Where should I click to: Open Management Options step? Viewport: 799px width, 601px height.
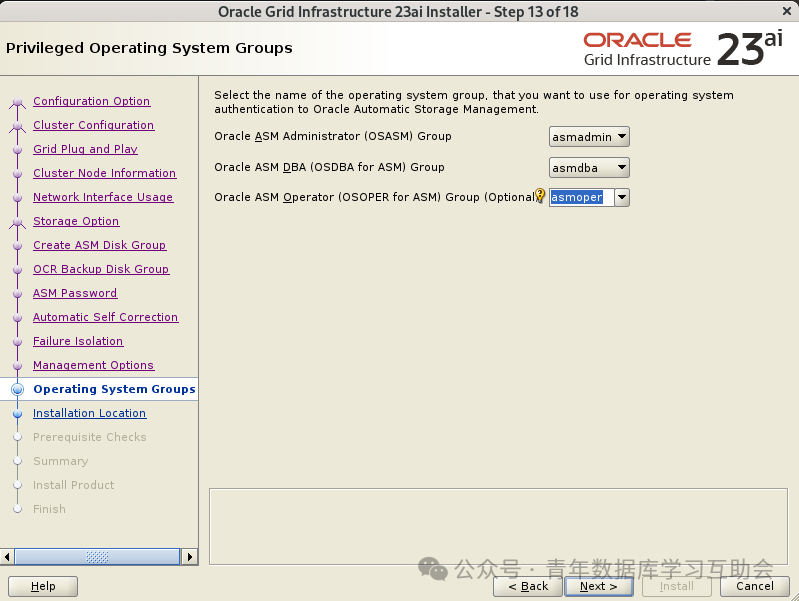(x=93, y=365)
